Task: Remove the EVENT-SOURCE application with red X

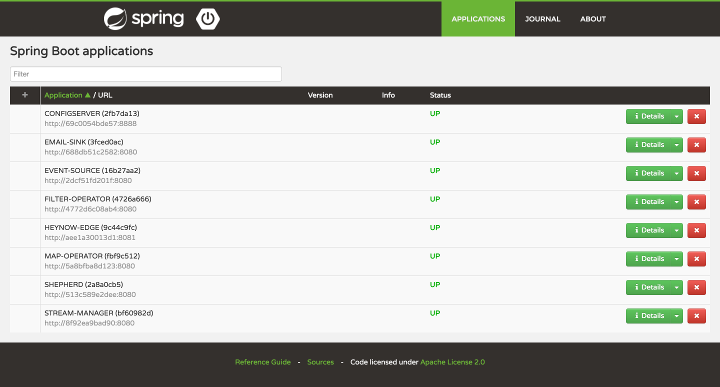Action: coord(696,174)
